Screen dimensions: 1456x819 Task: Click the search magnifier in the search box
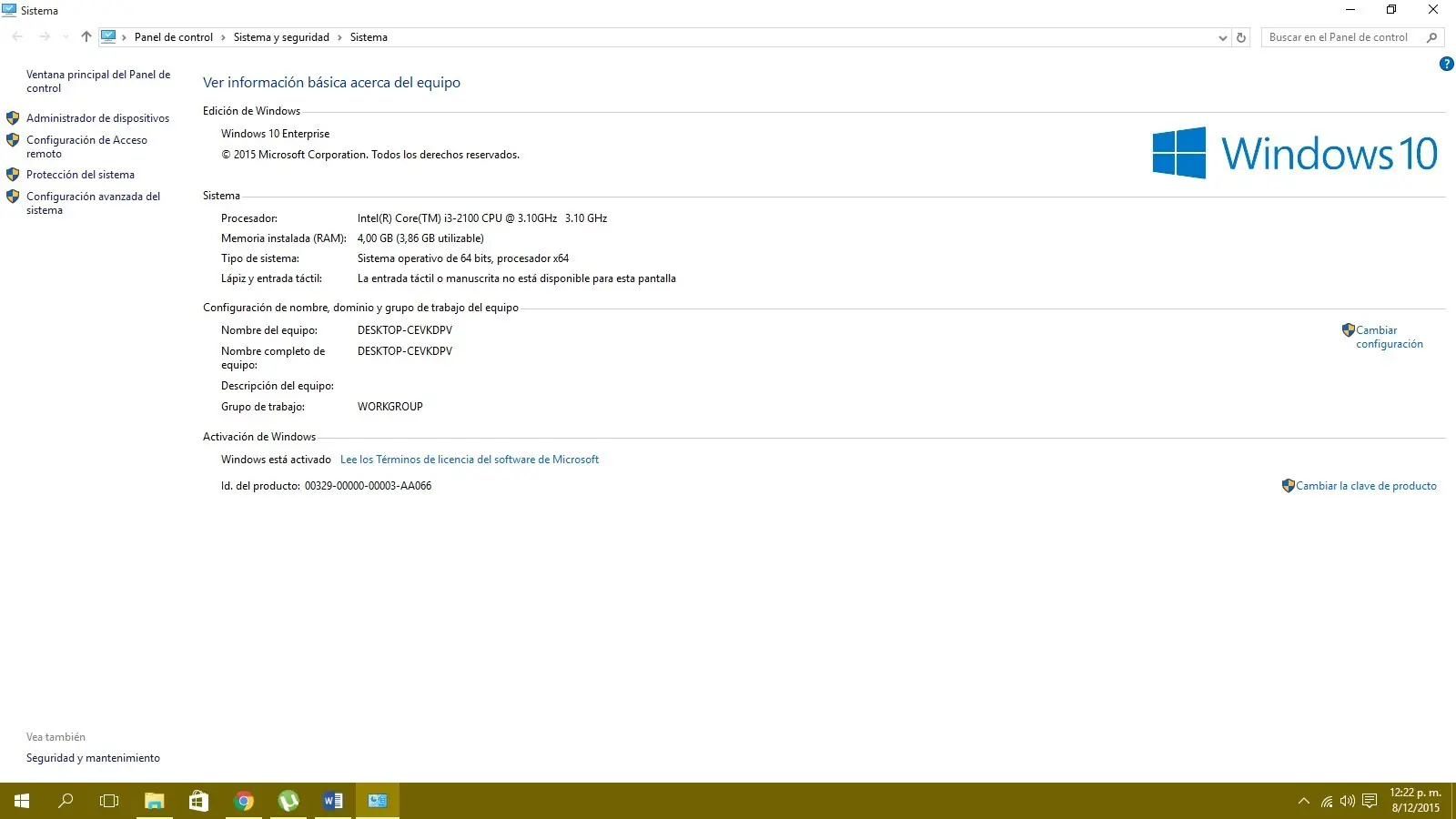pos(1432,37)
